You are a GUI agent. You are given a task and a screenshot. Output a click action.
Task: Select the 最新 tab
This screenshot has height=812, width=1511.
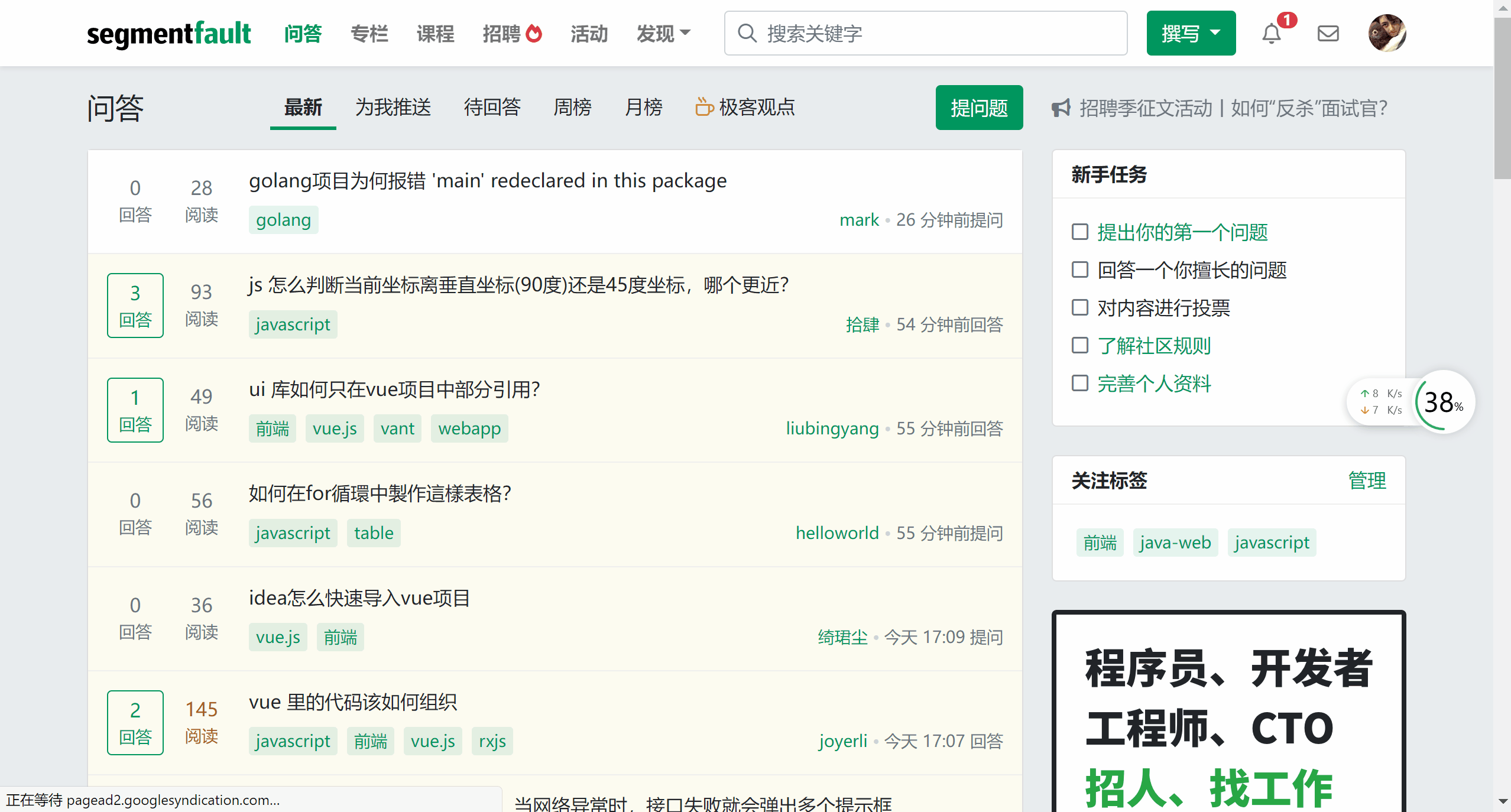(x=303, y=108)
